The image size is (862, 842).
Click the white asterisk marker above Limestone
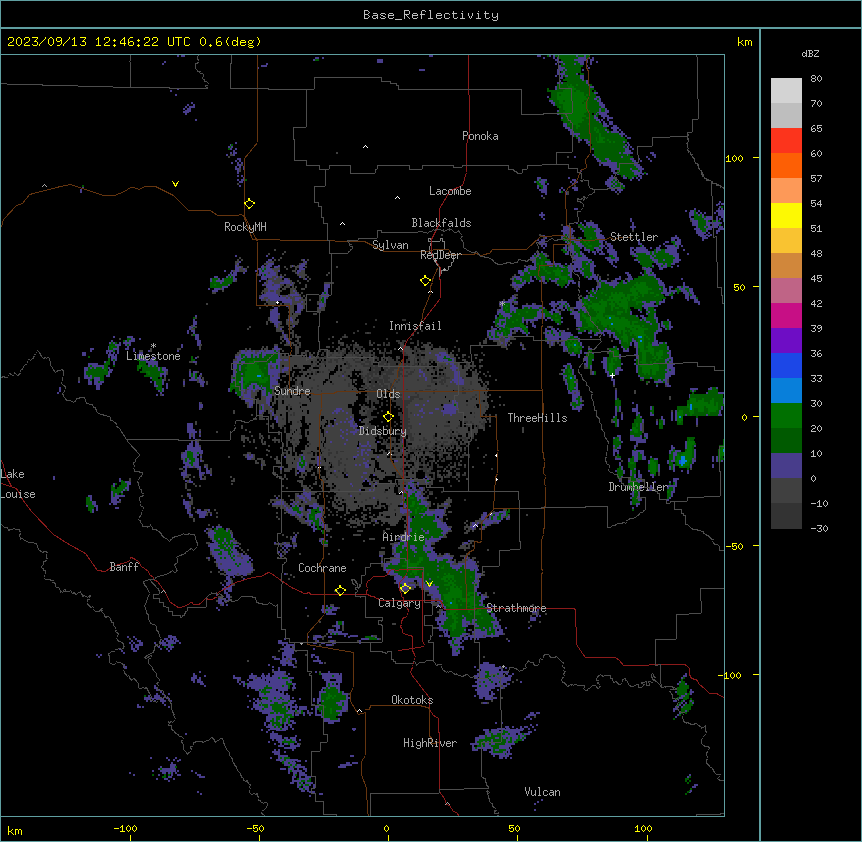(153, 346)
